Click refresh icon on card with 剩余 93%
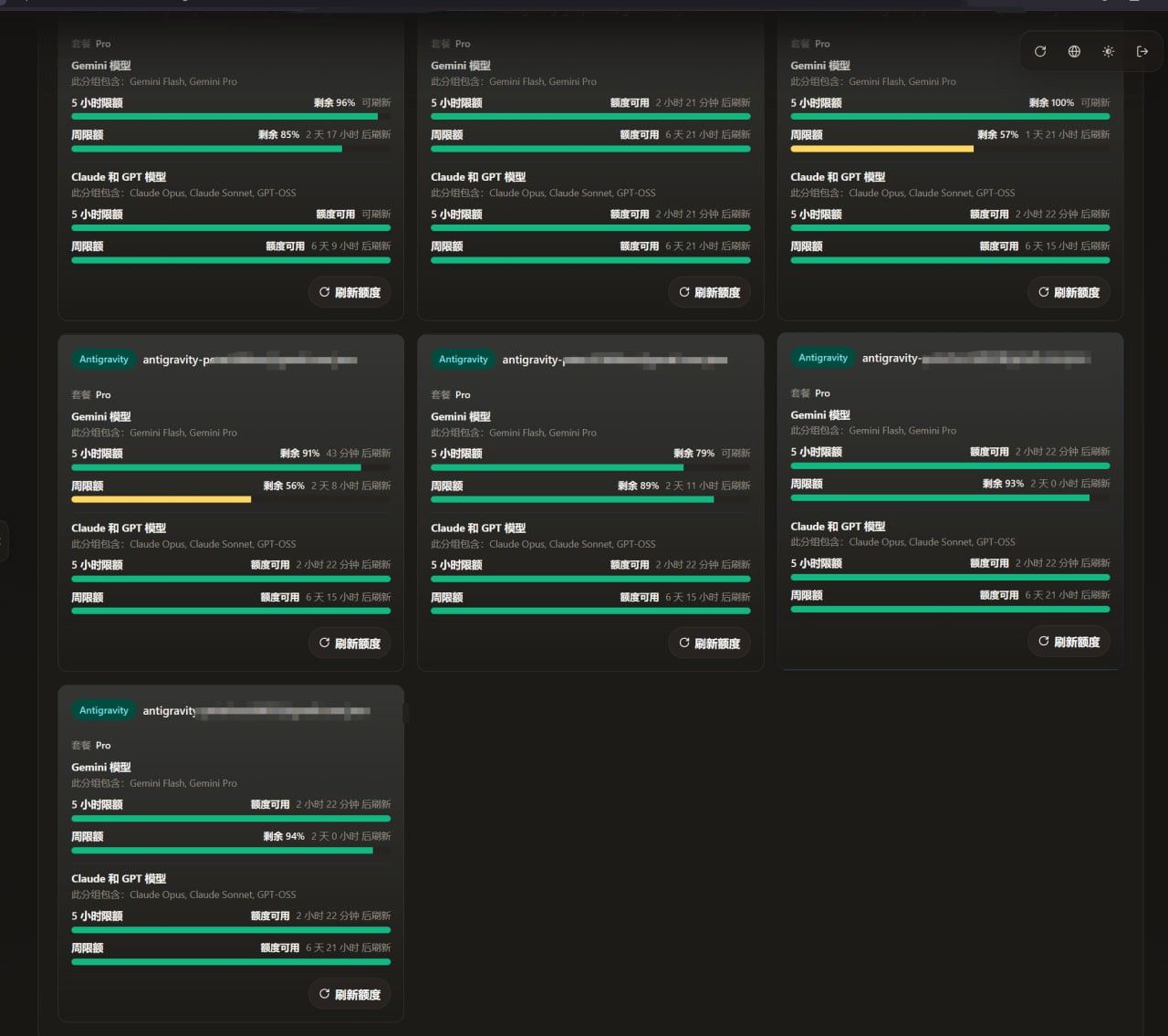Viewport: 1168px width, 1036px height. click(1044, 642)
